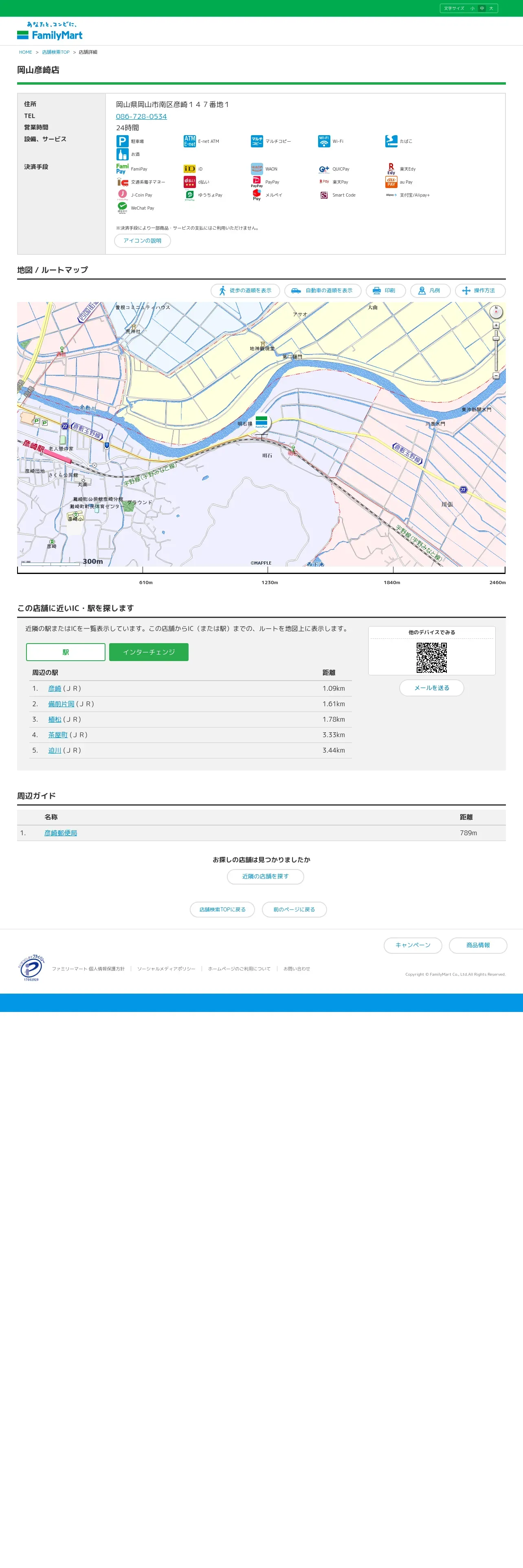Click the 交通系電子マネー IC icon
This screenshot has height=1568, width=523.
(122, 182)
